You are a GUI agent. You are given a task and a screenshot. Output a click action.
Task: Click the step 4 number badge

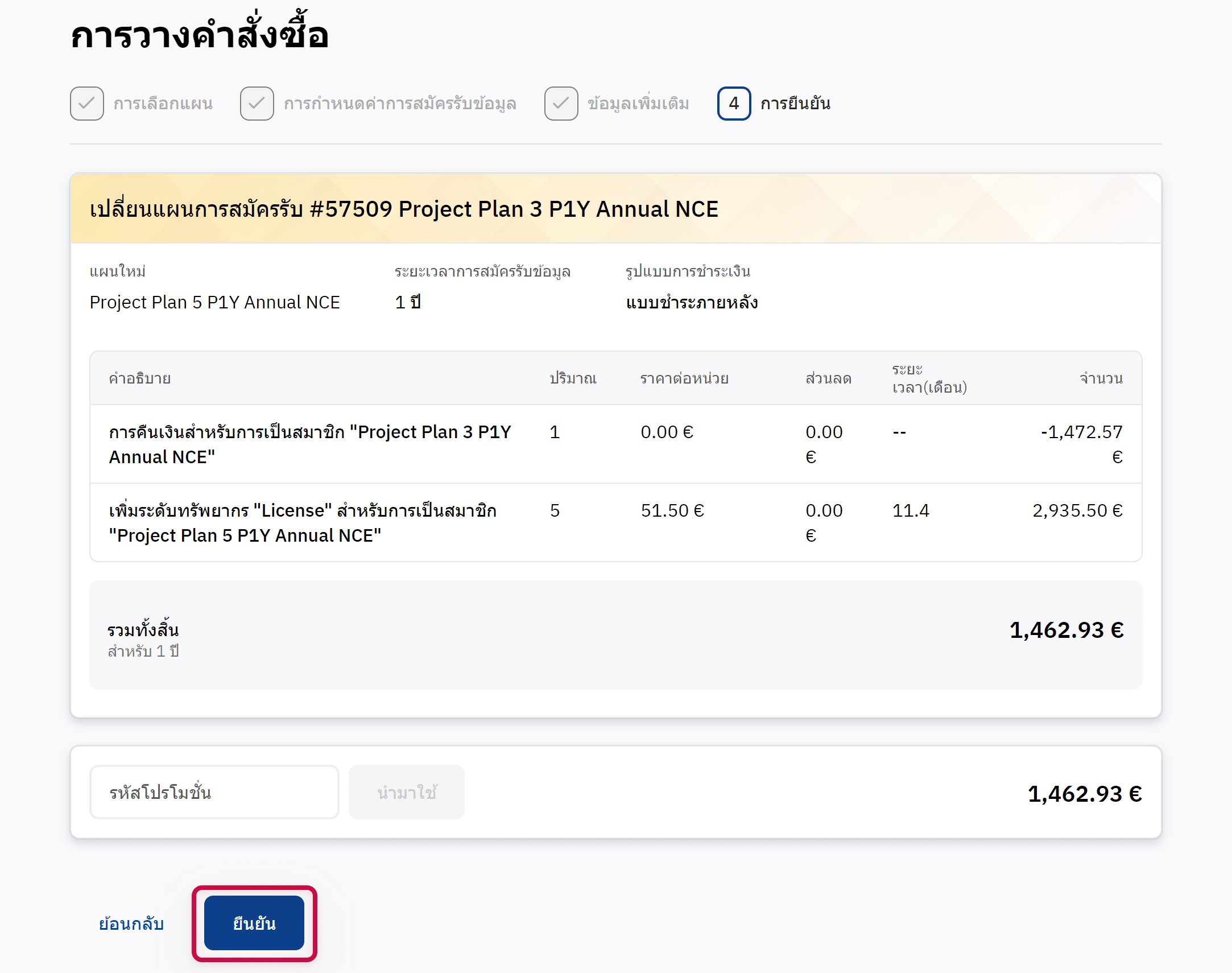pyautogui.click(x=733, y=103)
